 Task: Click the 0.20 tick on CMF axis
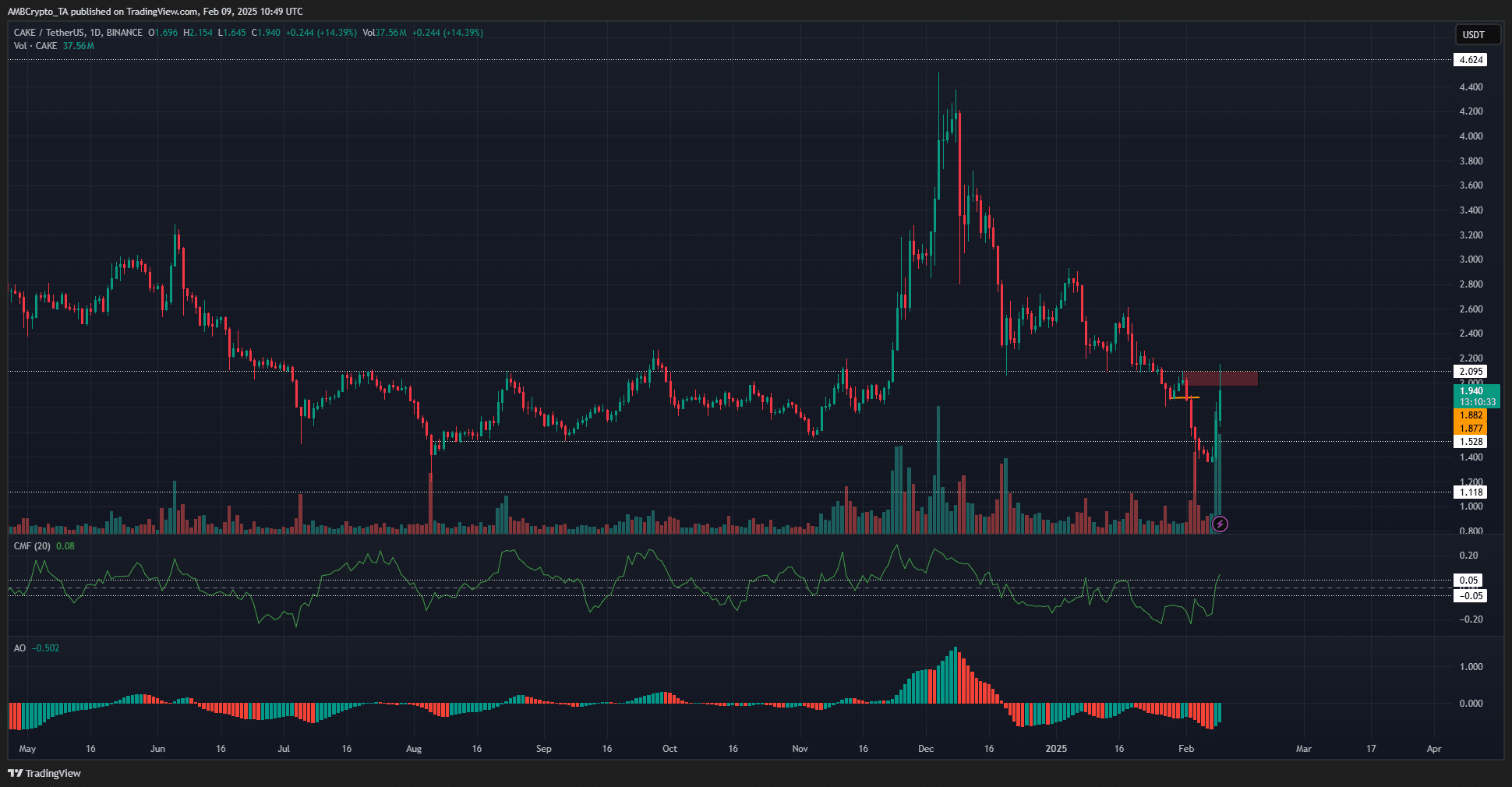point(1468,556)
